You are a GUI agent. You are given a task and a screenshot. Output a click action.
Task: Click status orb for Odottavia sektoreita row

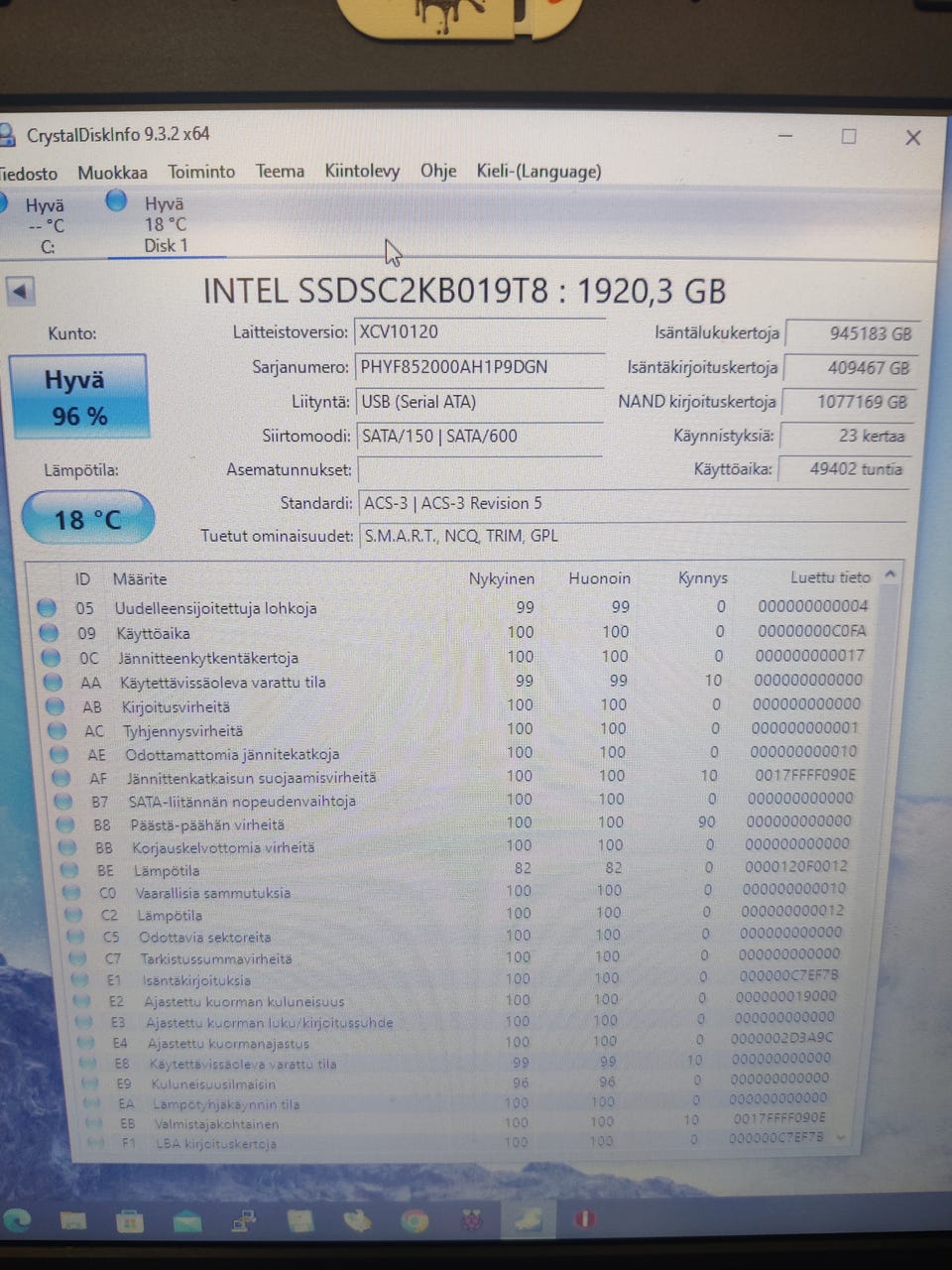75,937
